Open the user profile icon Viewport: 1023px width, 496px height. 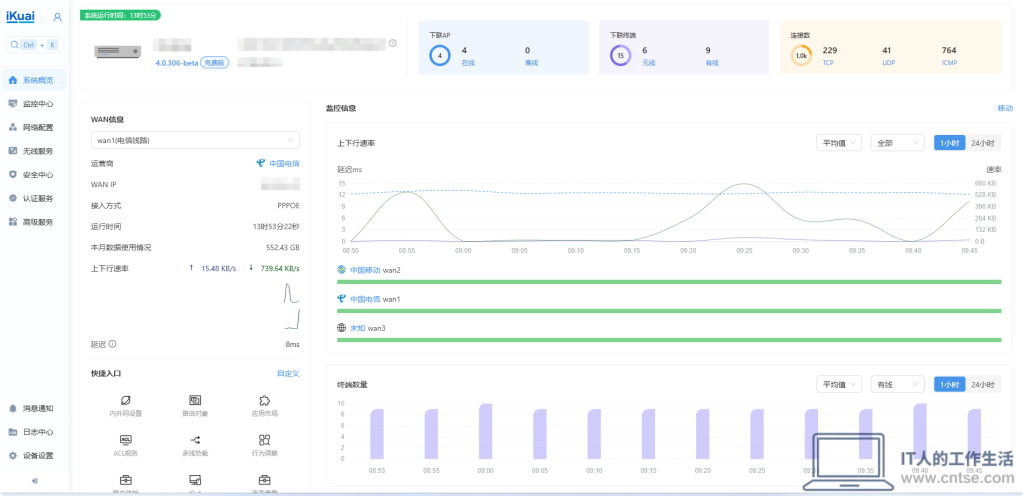tap(57, 17)
